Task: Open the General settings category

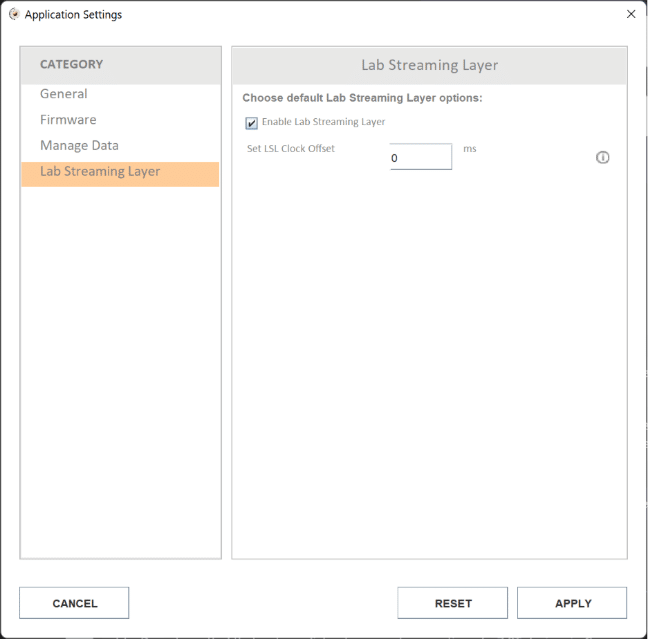Action: point(64,94)
